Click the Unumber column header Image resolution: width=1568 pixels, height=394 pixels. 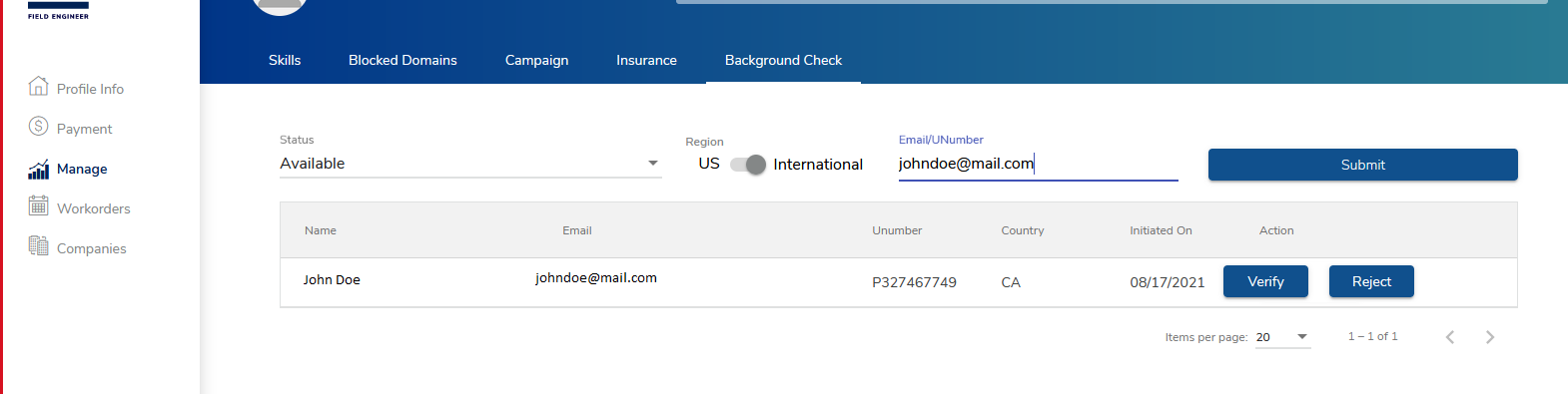click(x=897, y=230)
